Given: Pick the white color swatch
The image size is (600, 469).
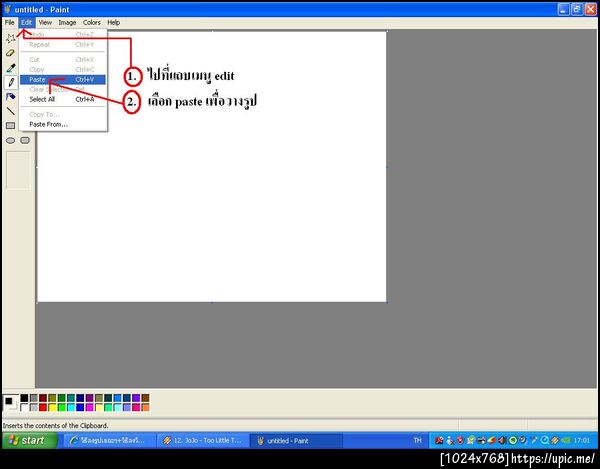Looking at the screenshot, I should [x=24, y=407].
